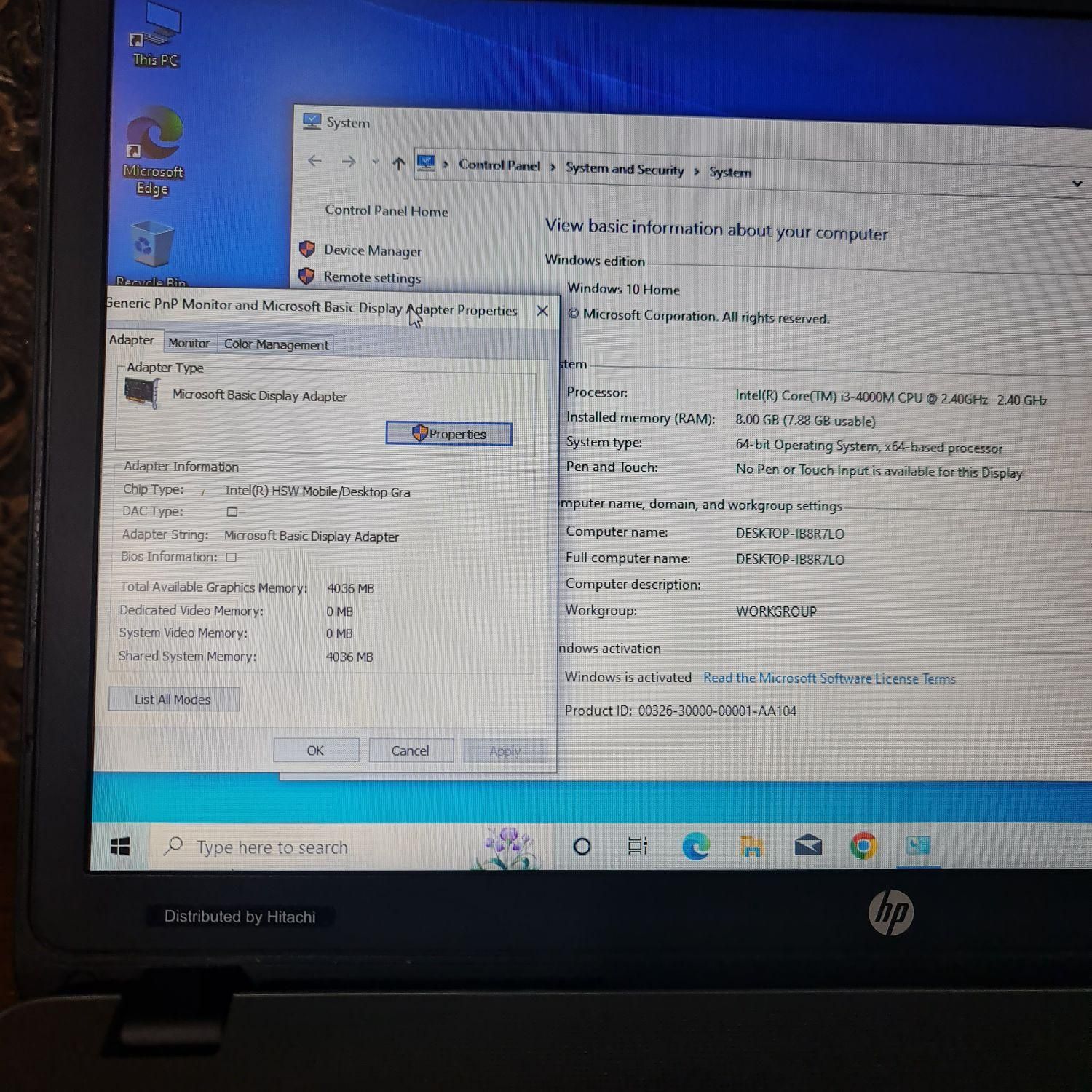
Task: Open the Mail app on taskbar
Action: coord(808,845)
